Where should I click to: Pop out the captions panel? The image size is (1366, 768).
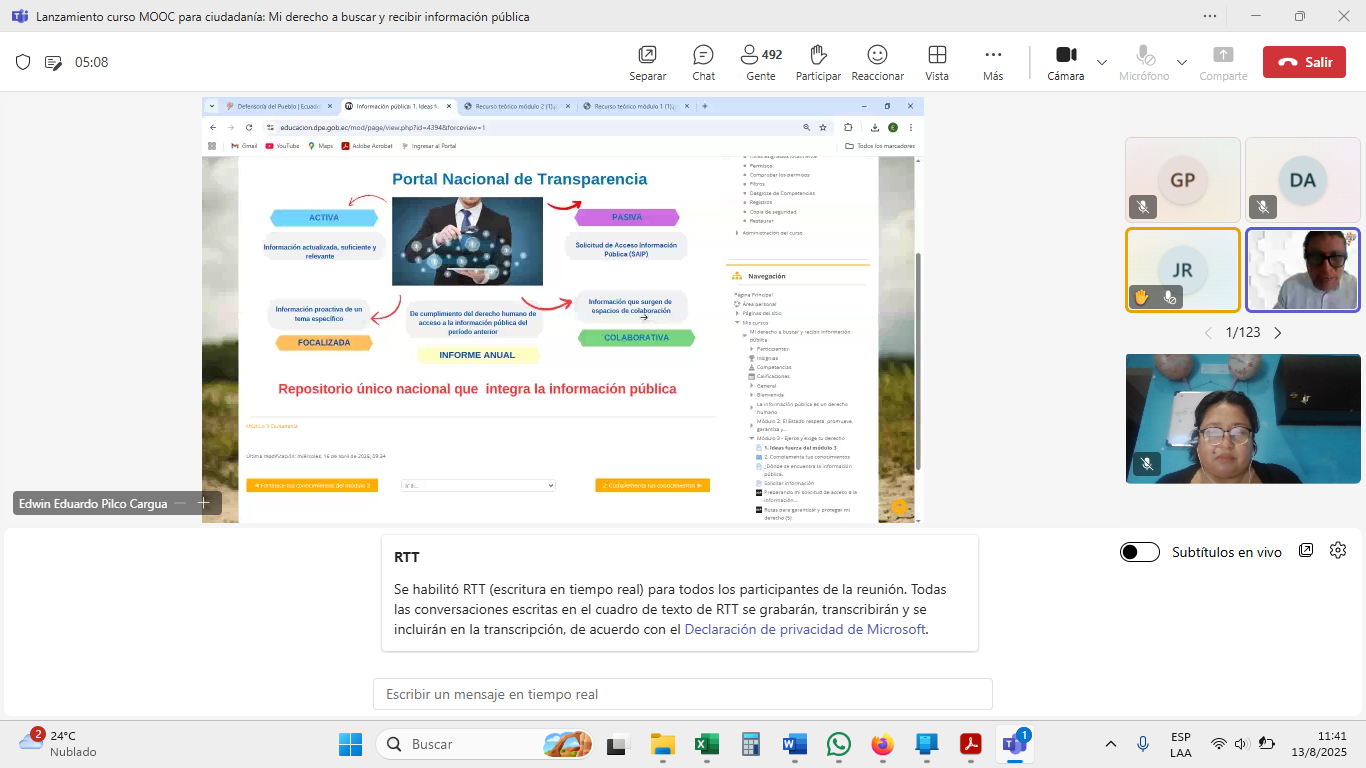click(x=1306, y=551)
